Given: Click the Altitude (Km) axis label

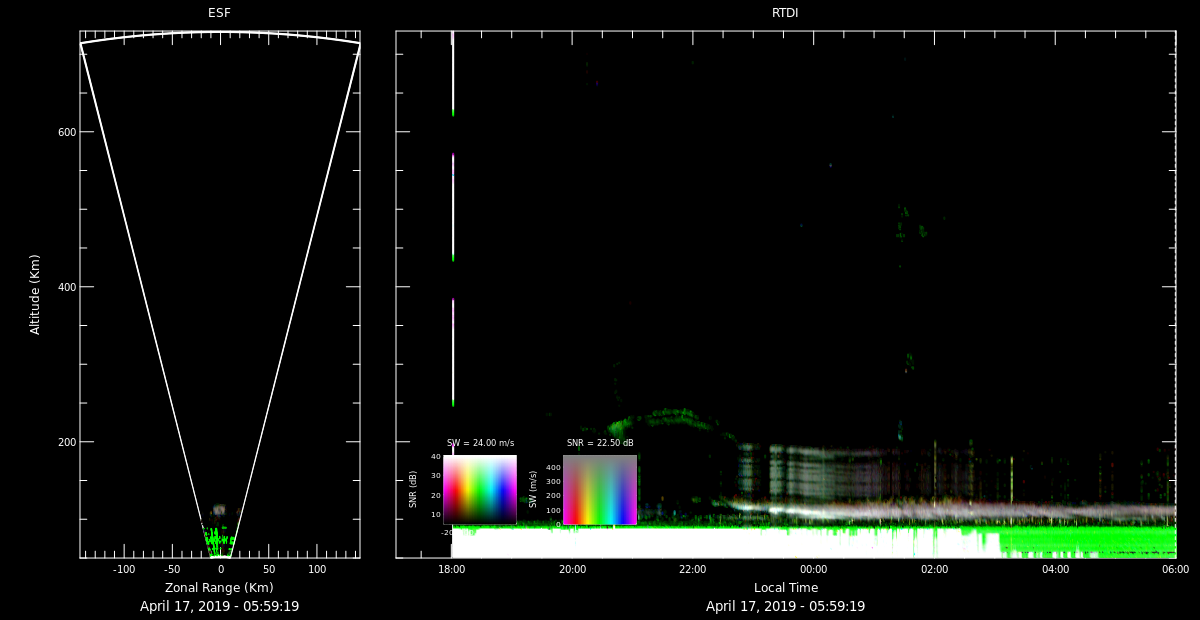Looking at the screenshot, I should pos(36,294).
